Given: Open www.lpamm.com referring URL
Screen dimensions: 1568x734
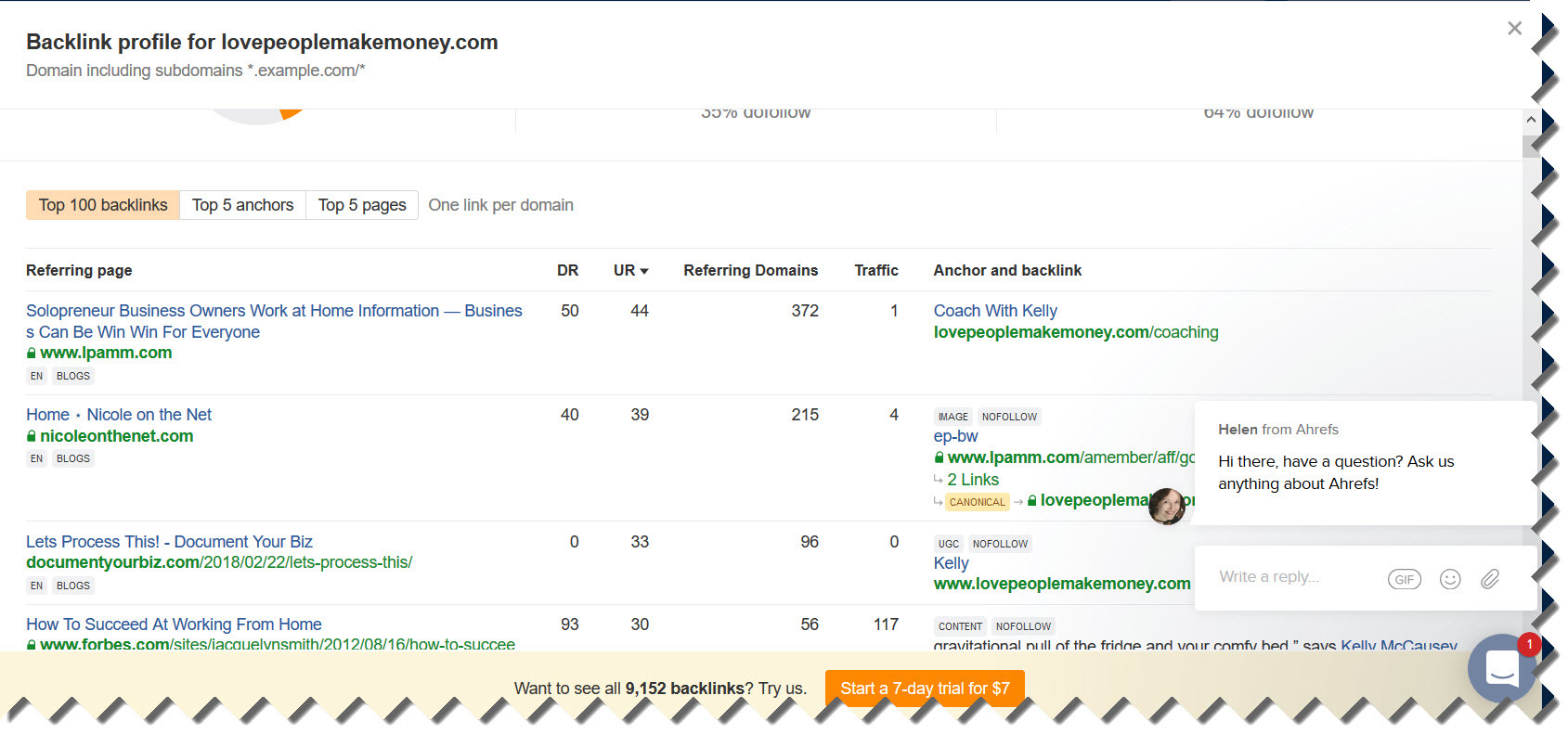Looking at the screenshot, I should click(106, 353).
